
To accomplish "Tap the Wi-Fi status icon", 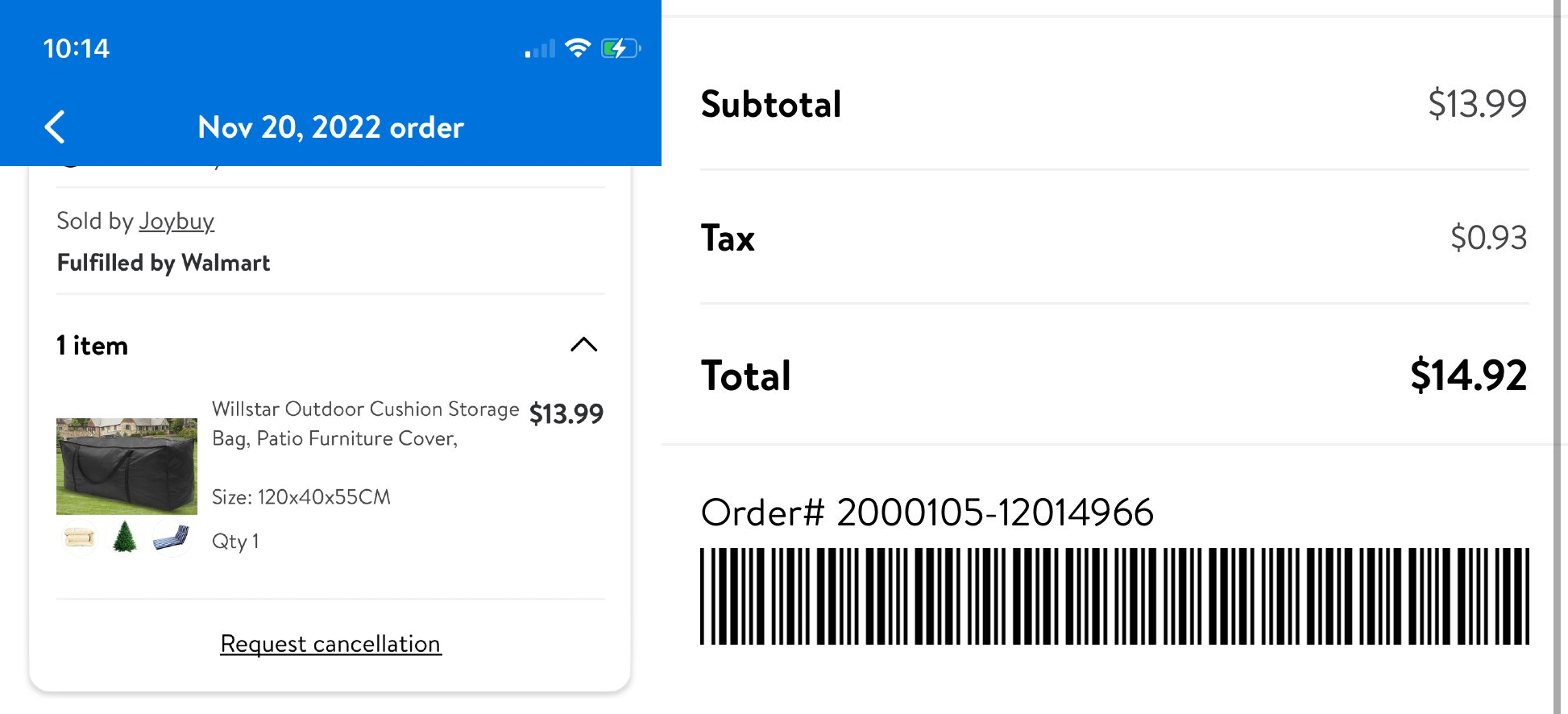I will [578, 48].
